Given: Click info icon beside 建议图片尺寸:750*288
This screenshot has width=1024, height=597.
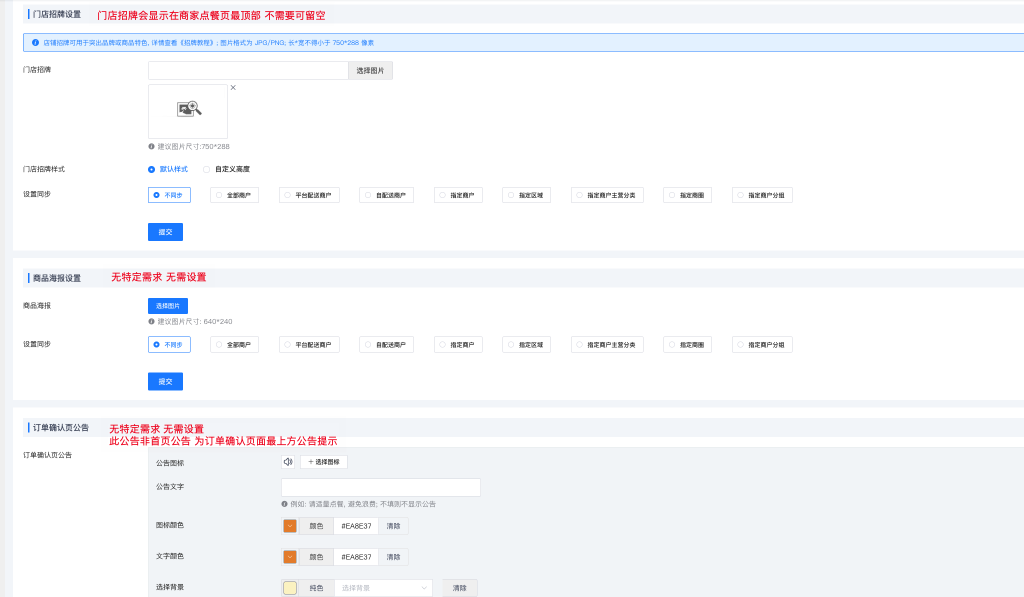Looking at the screenshot, I should tap(151, 146).
